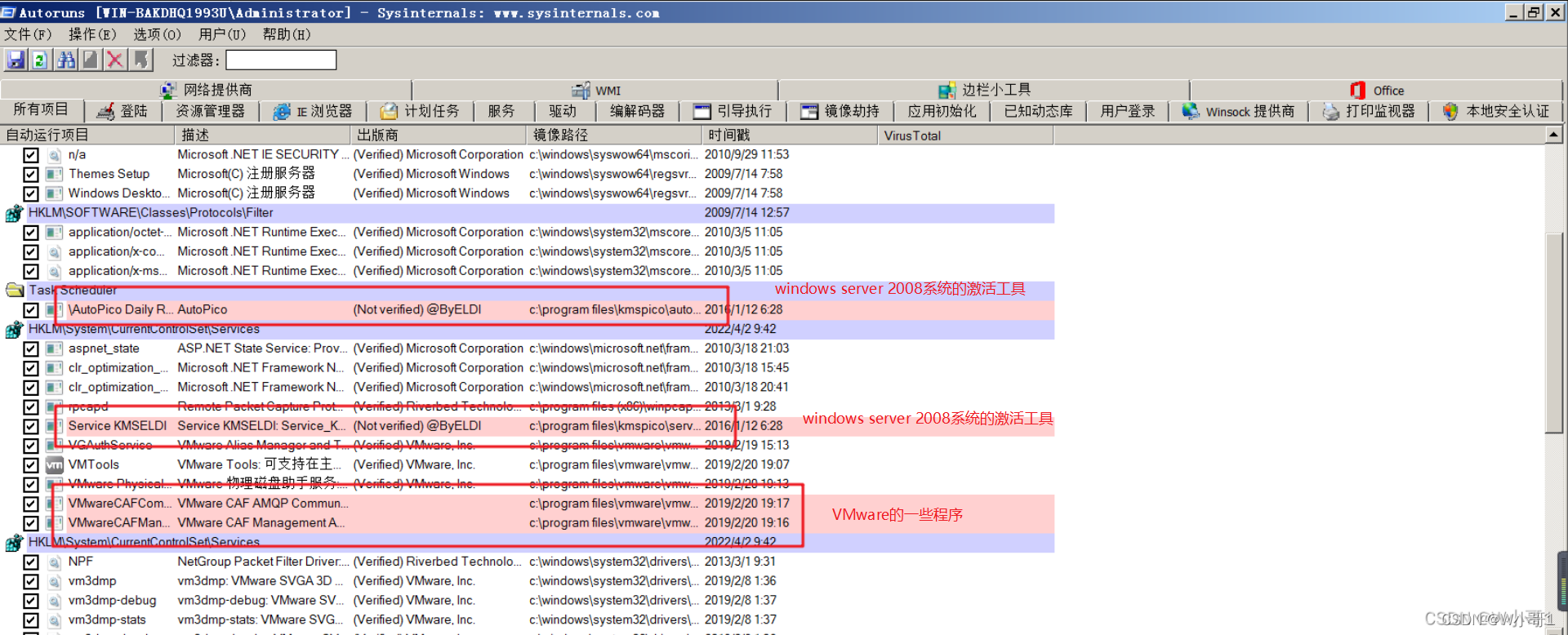Click the registry icon for Protocols\Filter key
The height and width of the screenshot is (635, 1568).
click(x=14, y=213)
